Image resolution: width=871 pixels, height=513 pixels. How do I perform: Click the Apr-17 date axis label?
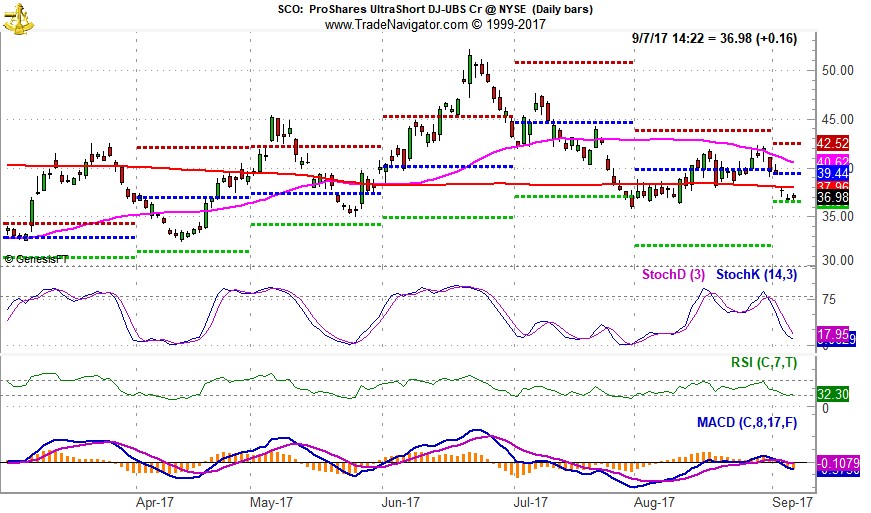click(x=152, y=504)
